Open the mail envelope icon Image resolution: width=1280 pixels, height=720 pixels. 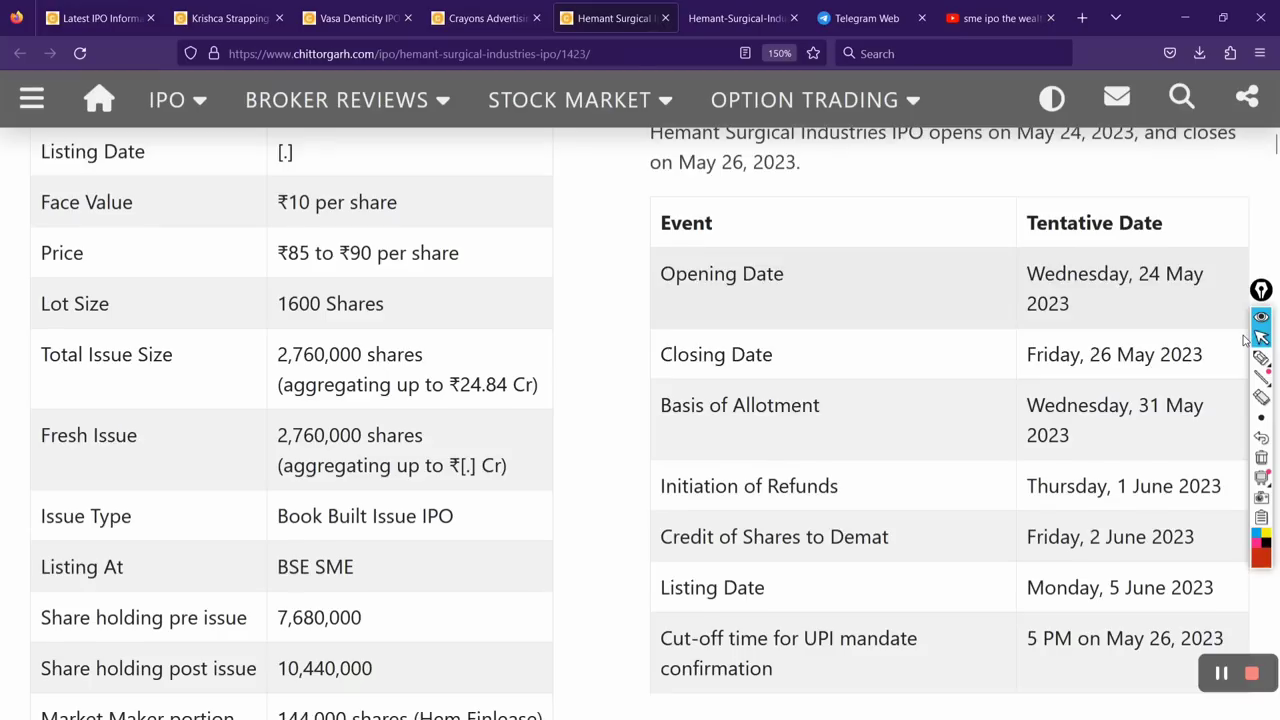[x=1116, y=97]
